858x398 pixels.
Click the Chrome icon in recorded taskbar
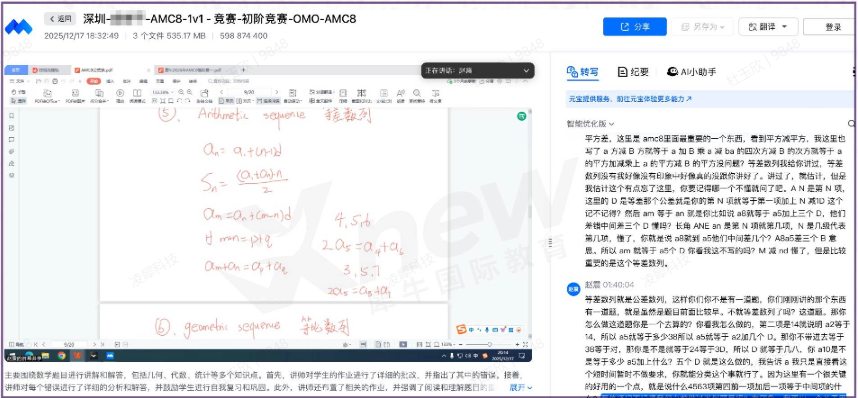point(62,356)
